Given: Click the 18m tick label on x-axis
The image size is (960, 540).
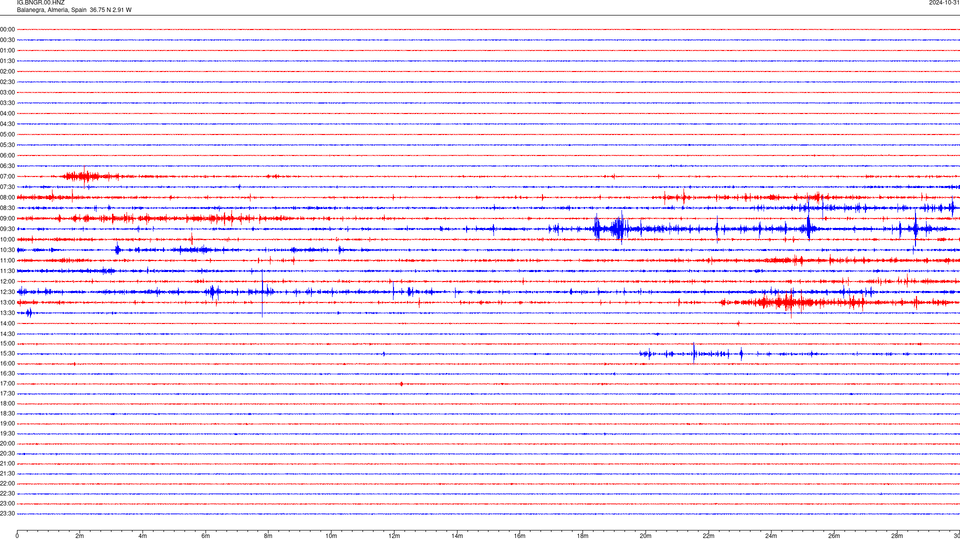Looking at the screenshot, I should [583, 536].
